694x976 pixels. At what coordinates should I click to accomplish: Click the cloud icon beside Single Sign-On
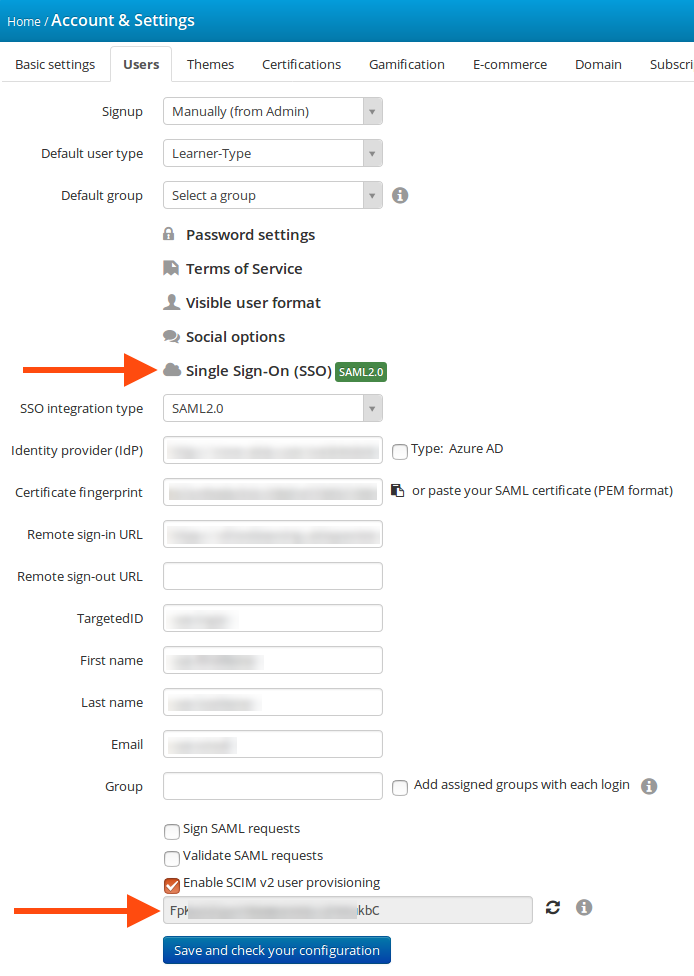172,370
